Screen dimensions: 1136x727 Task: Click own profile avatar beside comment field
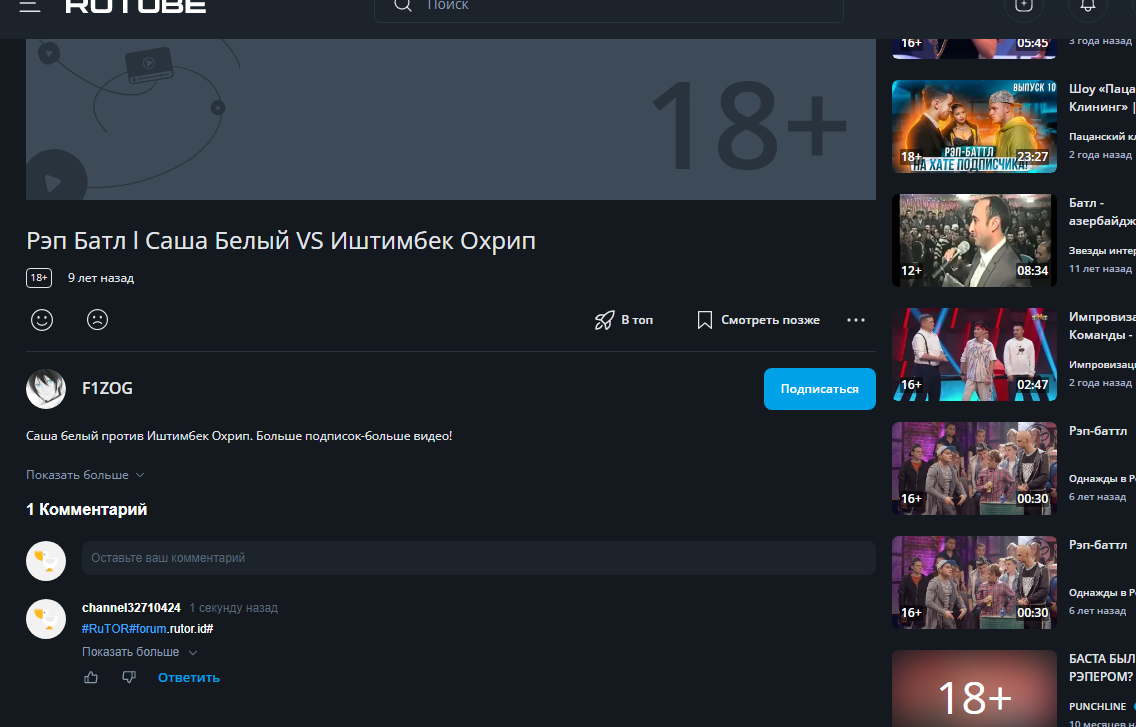click(46, 560)
